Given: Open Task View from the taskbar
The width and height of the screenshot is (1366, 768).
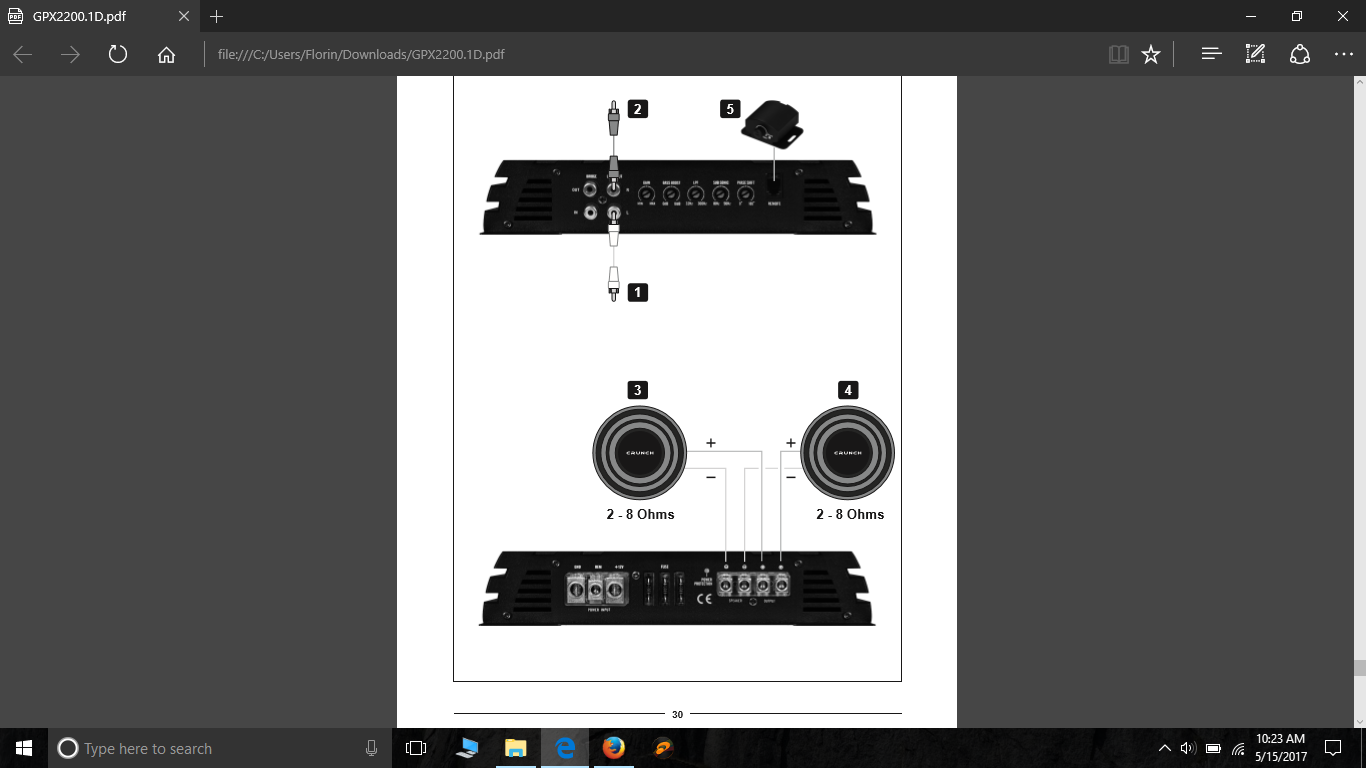Looking at the screenshot, I should pyautogui.click(x=416, y=748).
